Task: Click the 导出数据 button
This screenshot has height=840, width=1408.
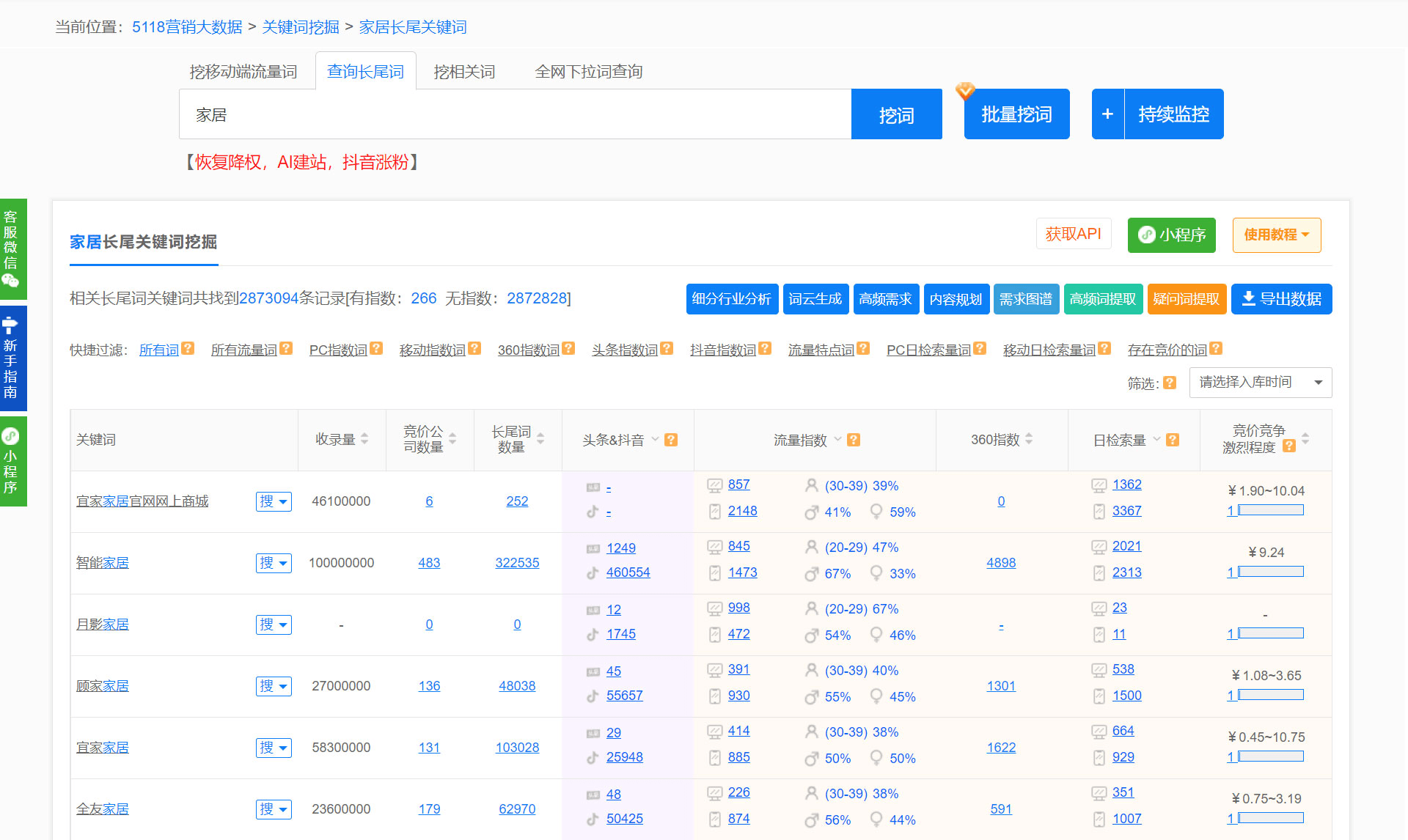Action: [1281, 299]
